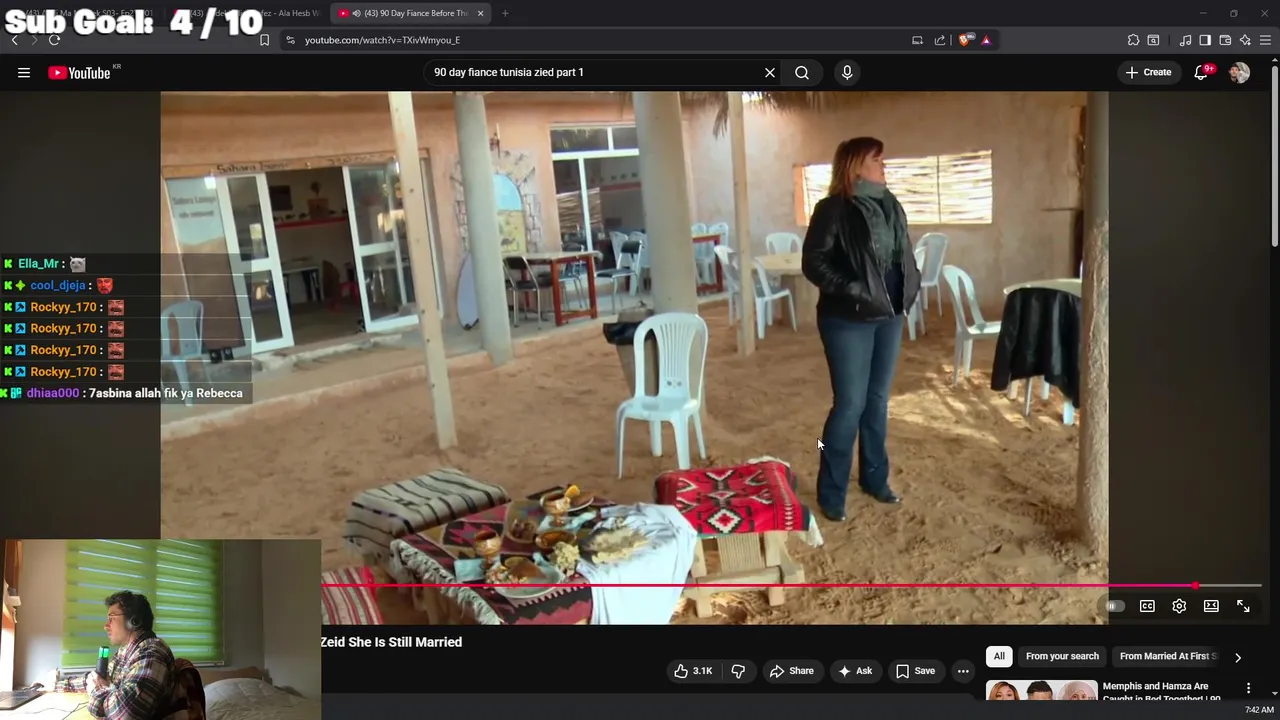Screen dimensions: 1280x720
Task: Toggle the browser sidebar panel
Action: click(x=1205, y=40)
